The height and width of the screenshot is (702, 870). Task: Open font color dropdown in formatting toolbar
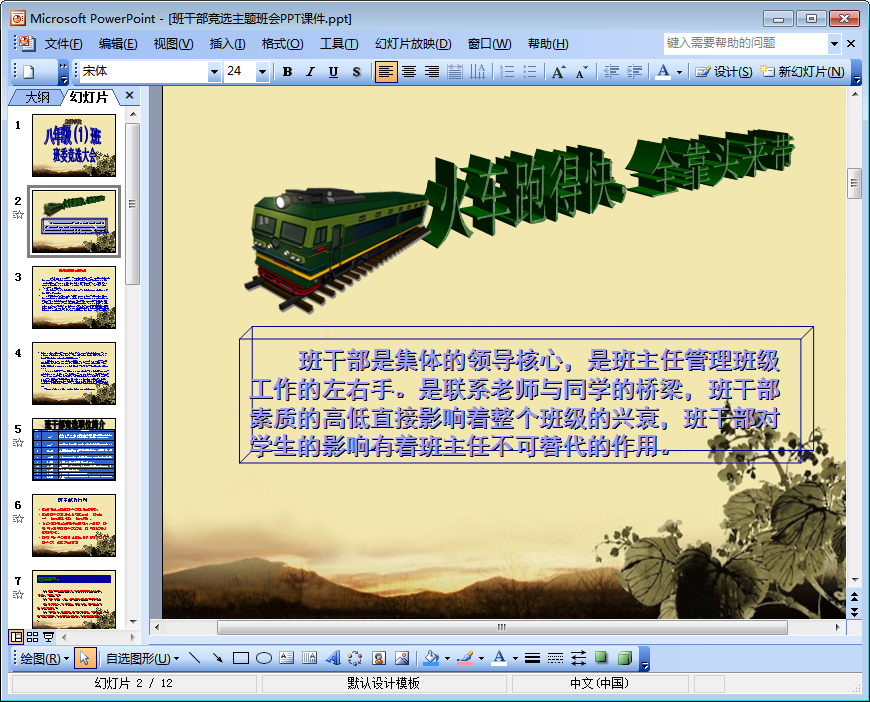[x=679, y=72]
